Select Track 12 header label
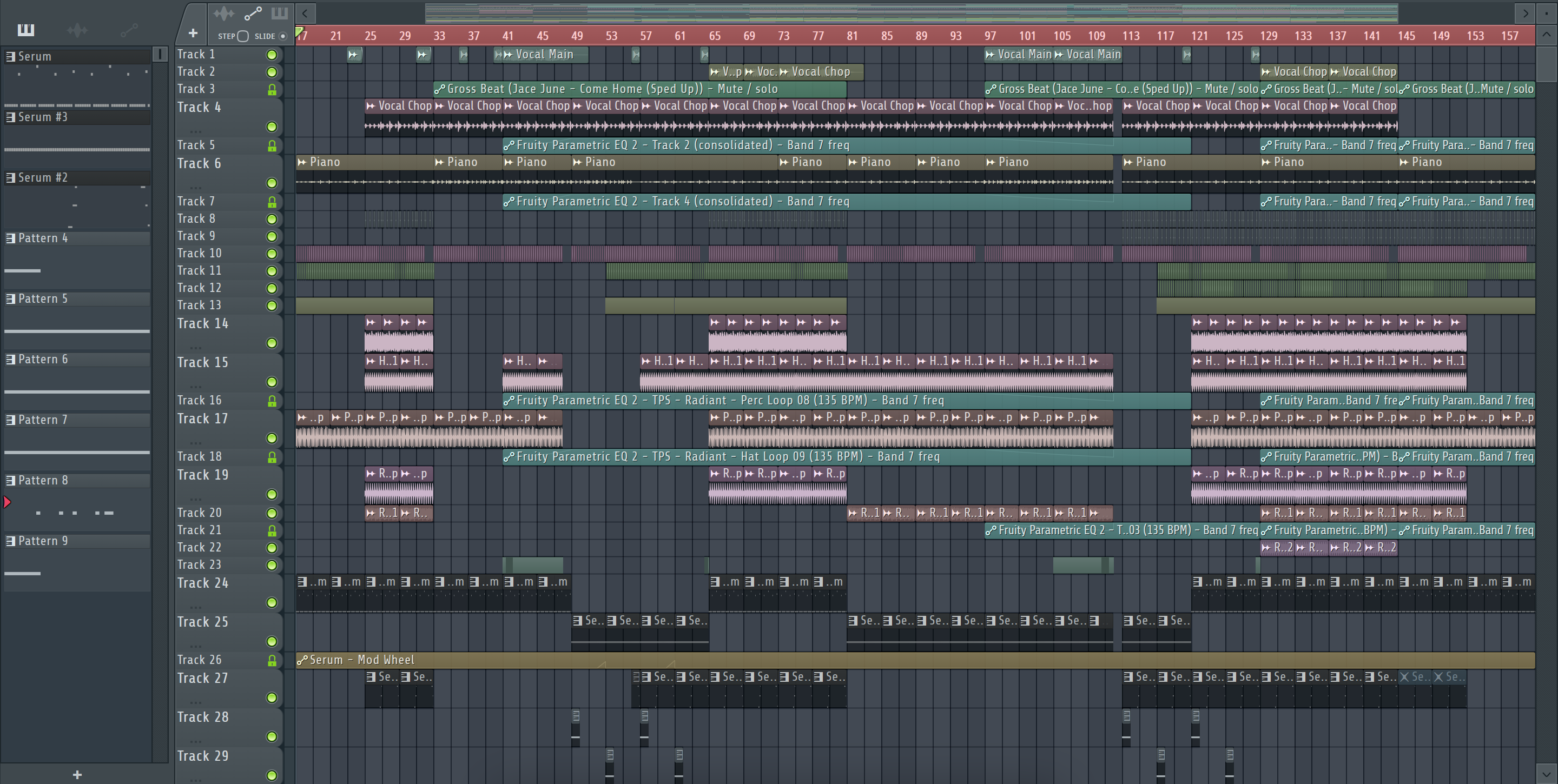The height and width of the screenshot is (784, 1558). [199, 288]
